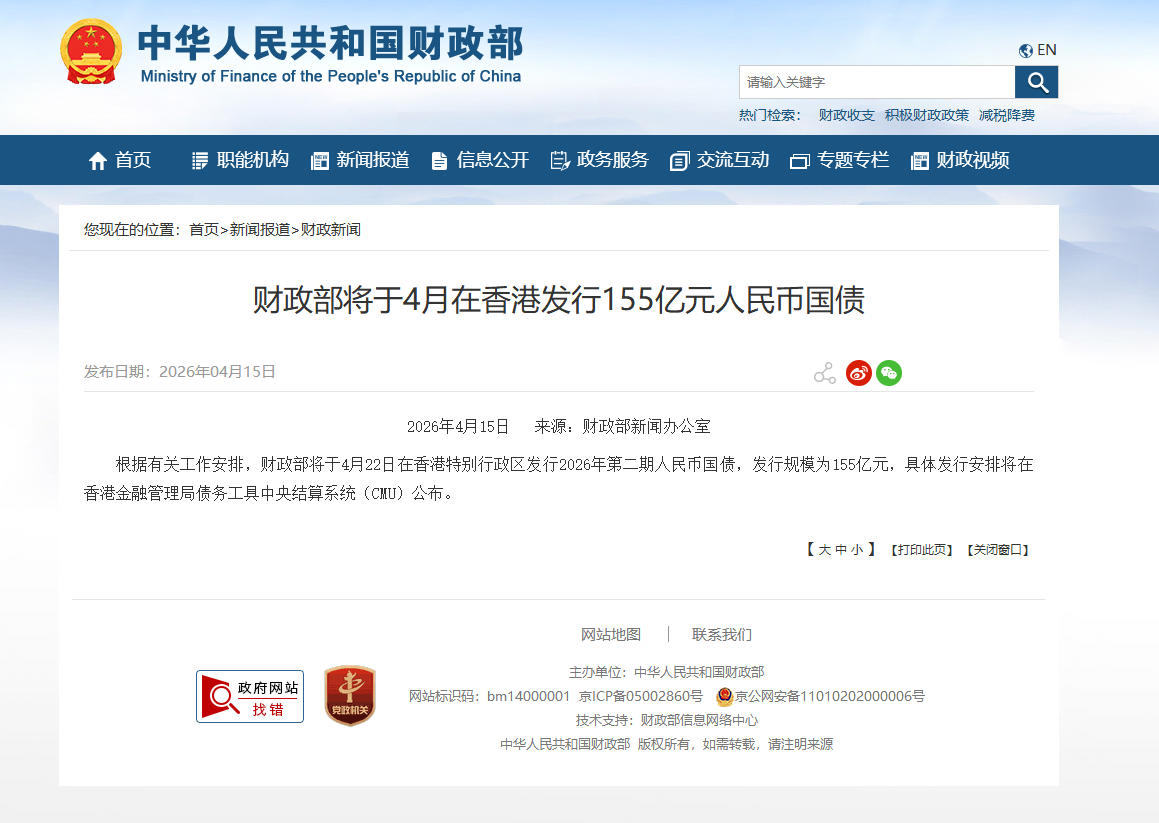This screenshot has height=823, width=1159.
Task: Click the 关闭窗口 close link
Action: tap(997, 549)
